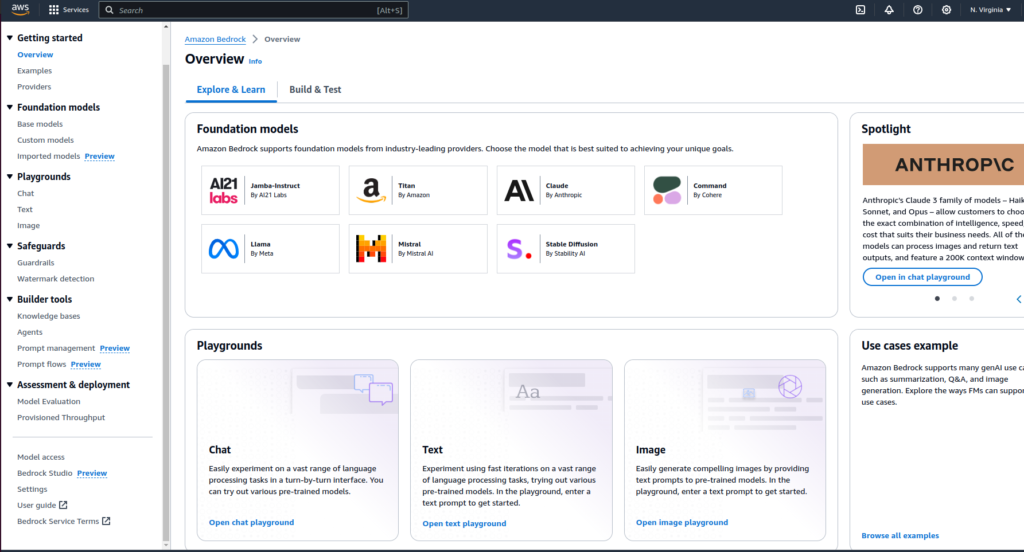Click Preview link next to Prompt flows
This screenshot has height=552, width=1024.
86,365
